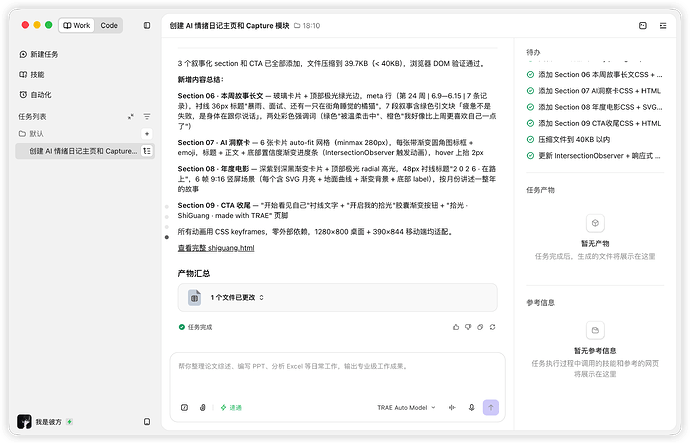Select todo 压缩文件到 40KB 以内

[x=568, y=139]
